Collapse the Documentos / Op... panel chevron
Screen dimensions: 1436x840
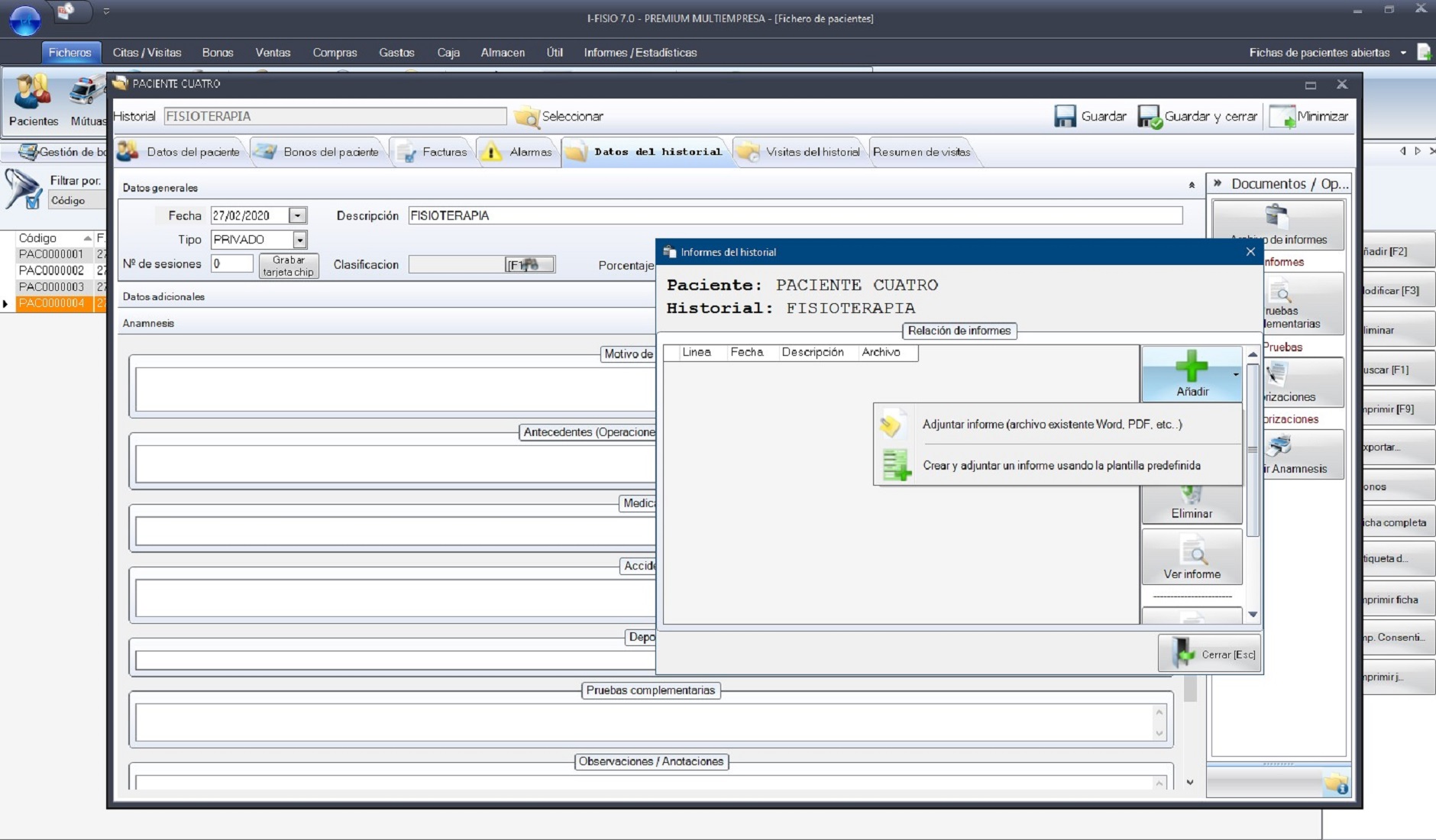tap(1218, 183)
